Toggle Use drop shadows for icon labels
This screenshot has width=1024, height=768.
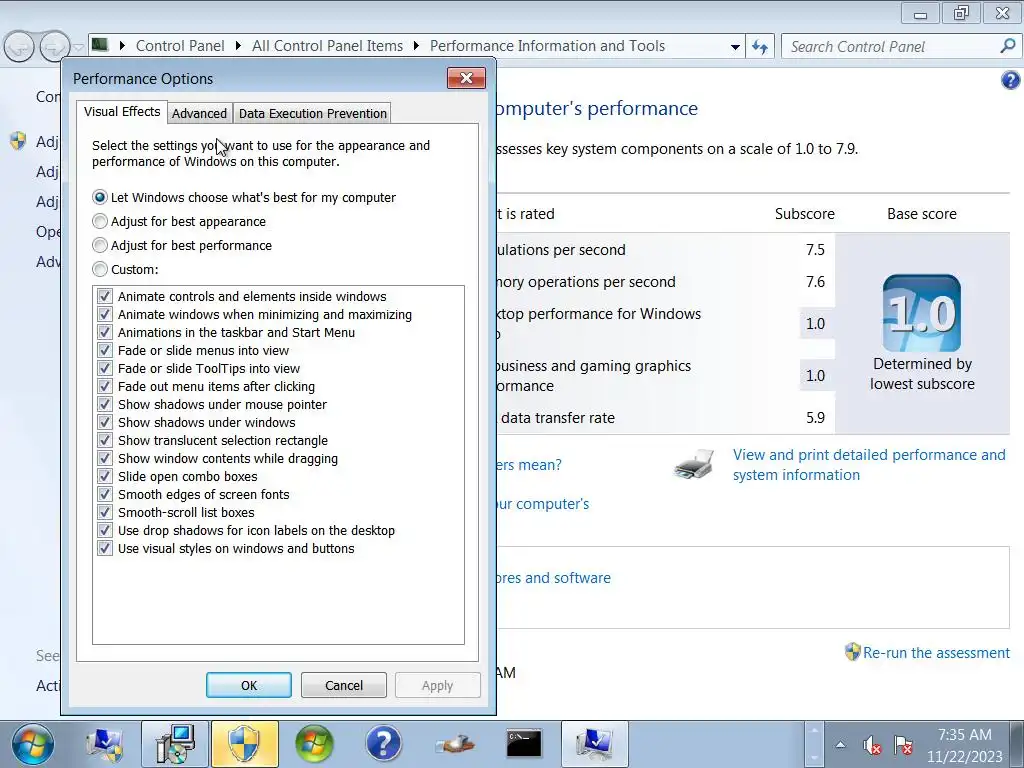coord(104,530)
